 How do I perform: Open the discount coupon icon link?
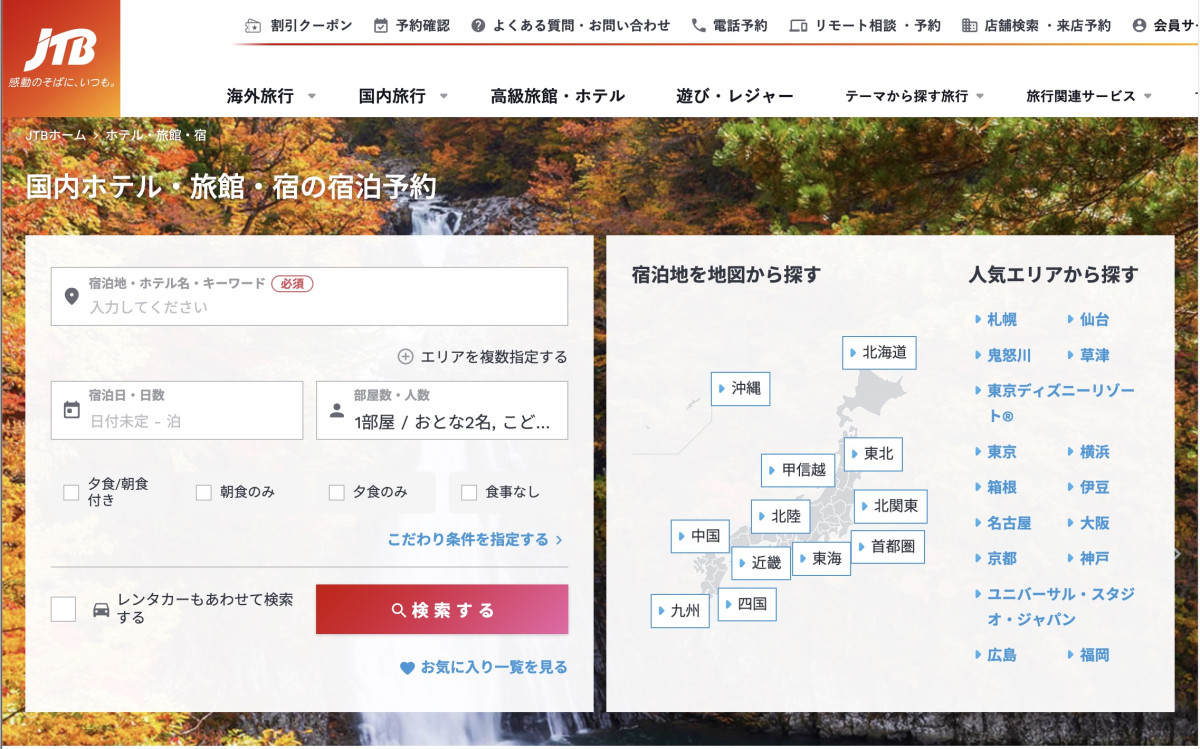253,26
